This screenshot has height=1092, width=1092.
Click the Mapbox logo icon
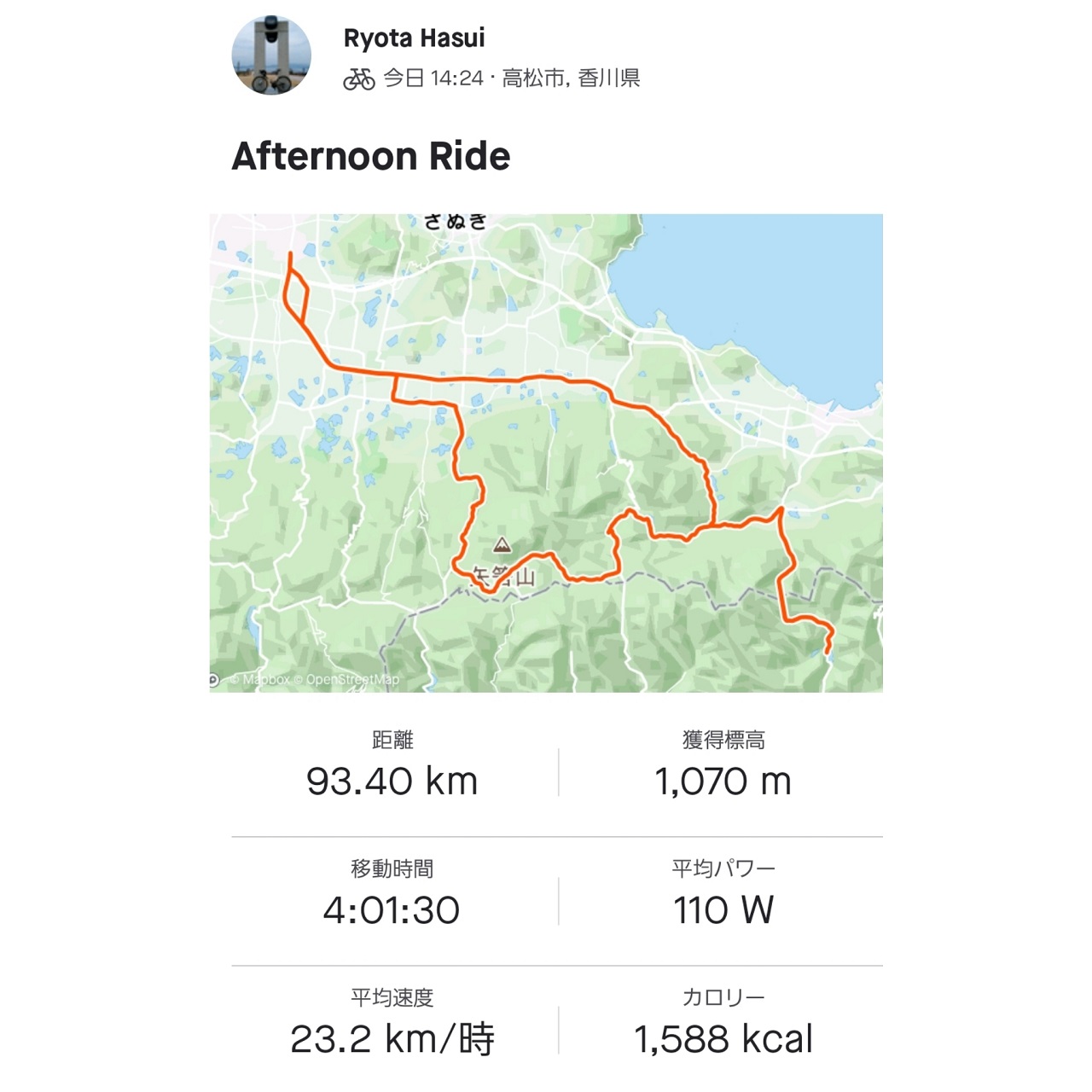point(215,680)
